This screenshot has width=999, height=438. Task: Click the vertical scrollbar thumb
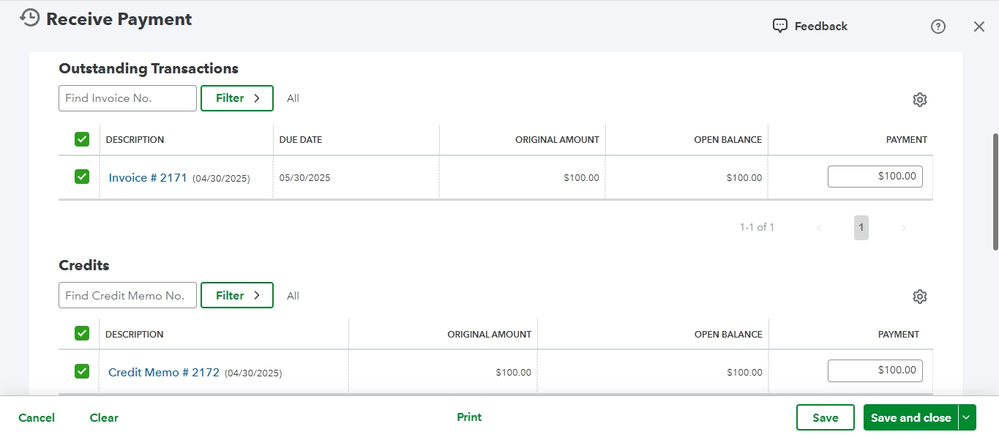(x=994, y=190)
